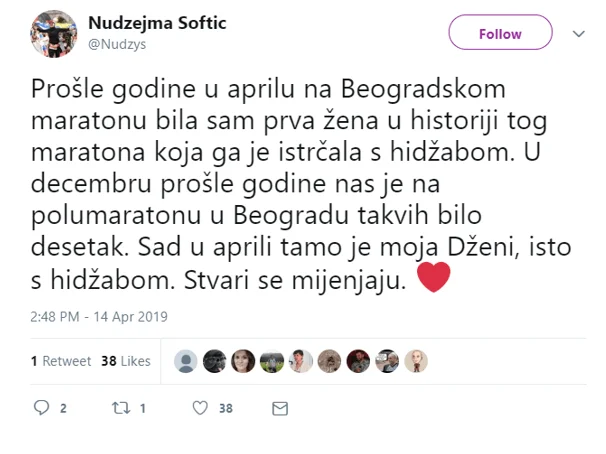Click the fifth liker avatar in white shirt
The width and height of the screenshot is (606, 454).
(x=301, y=361)
